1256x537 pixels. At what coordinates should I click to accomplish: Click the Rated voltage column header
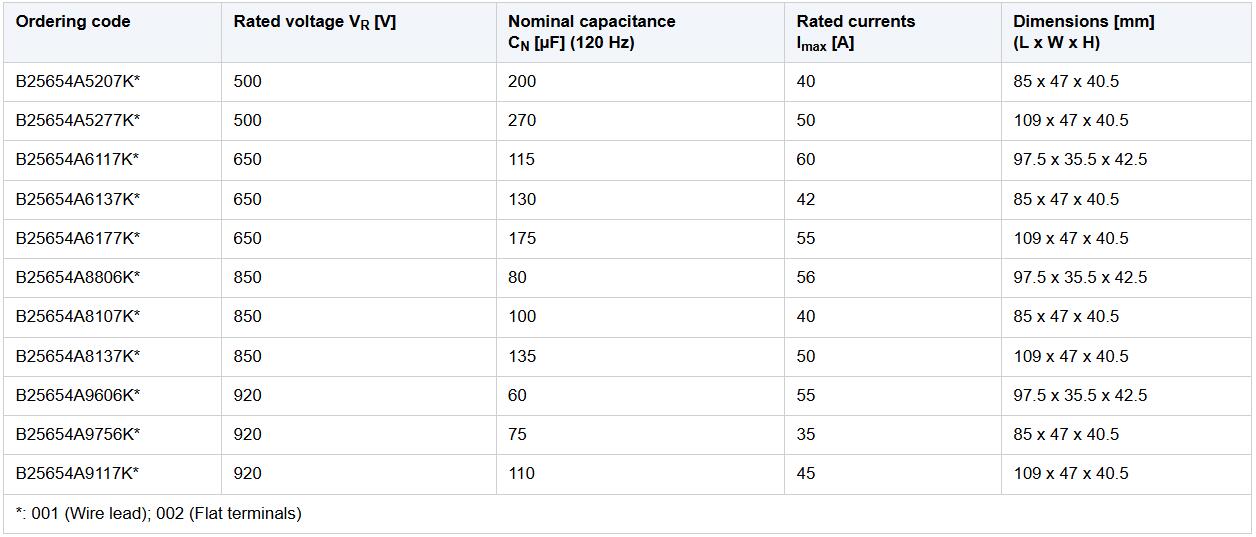tap(315, 22)
